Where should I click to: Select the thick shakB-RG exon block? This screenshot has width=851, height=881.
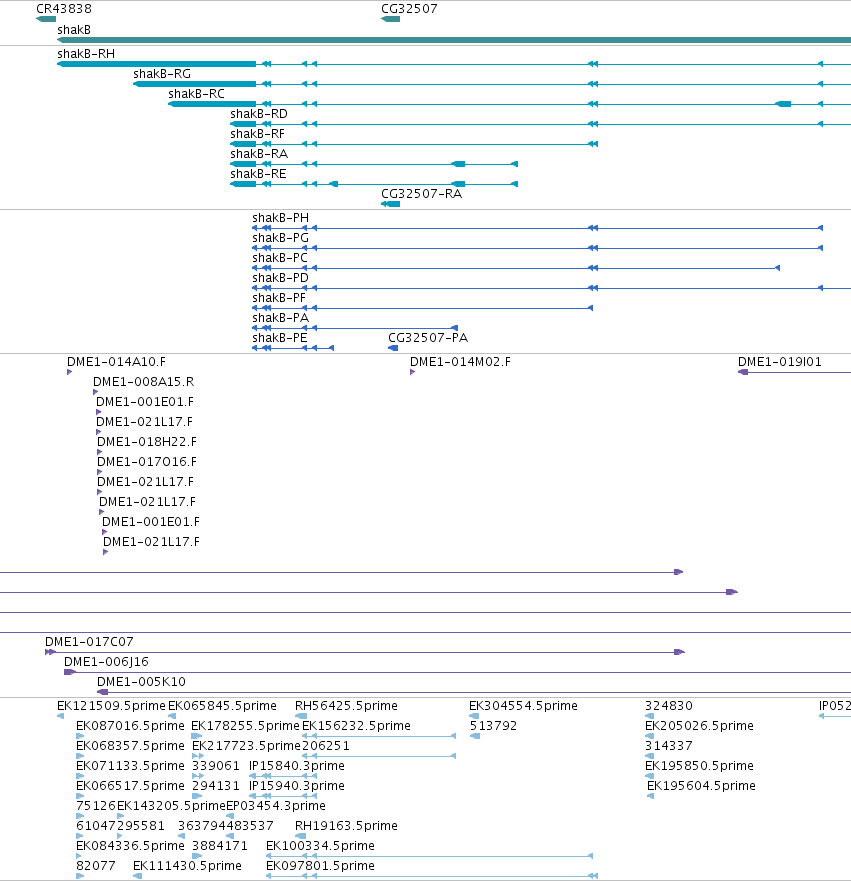point(194,84)
